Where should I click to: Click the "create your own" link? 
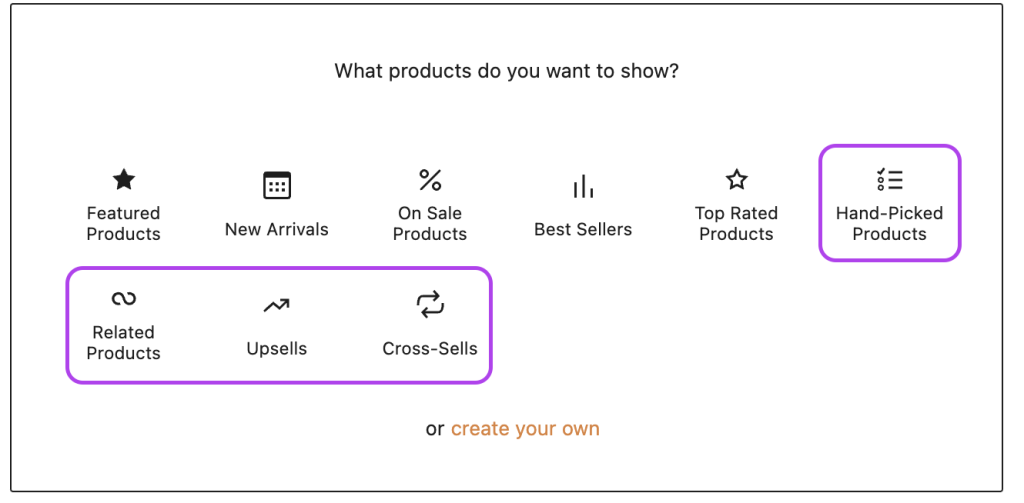[x=525, y=429]
